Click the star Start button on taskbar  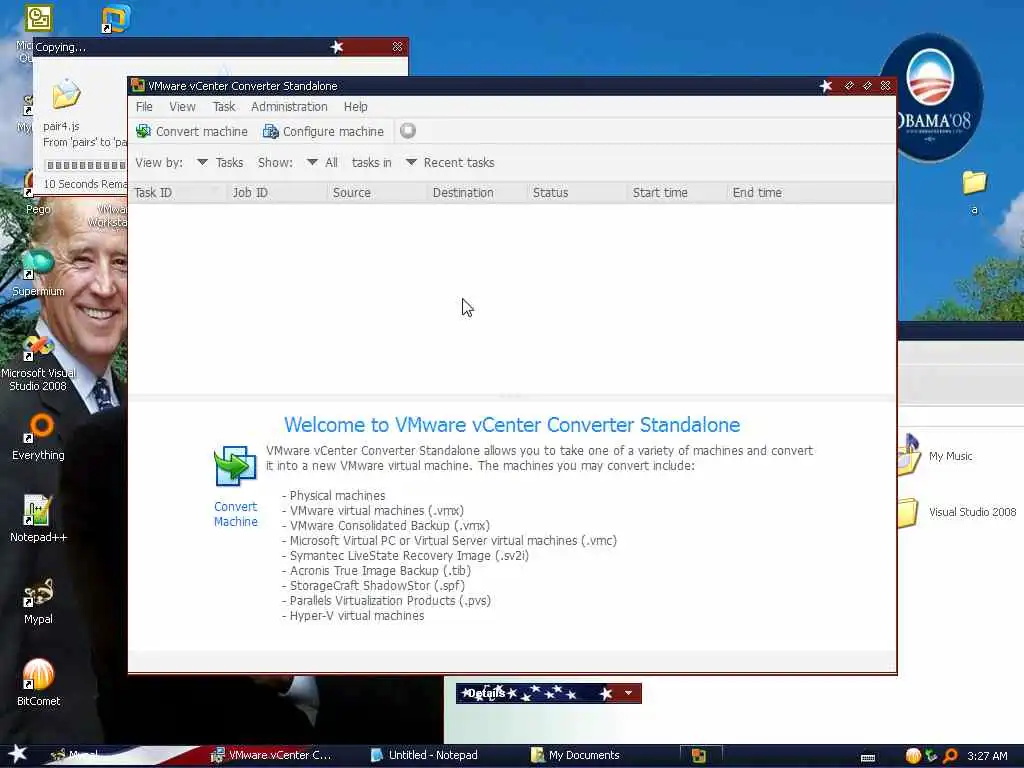[x=18, y=754]
